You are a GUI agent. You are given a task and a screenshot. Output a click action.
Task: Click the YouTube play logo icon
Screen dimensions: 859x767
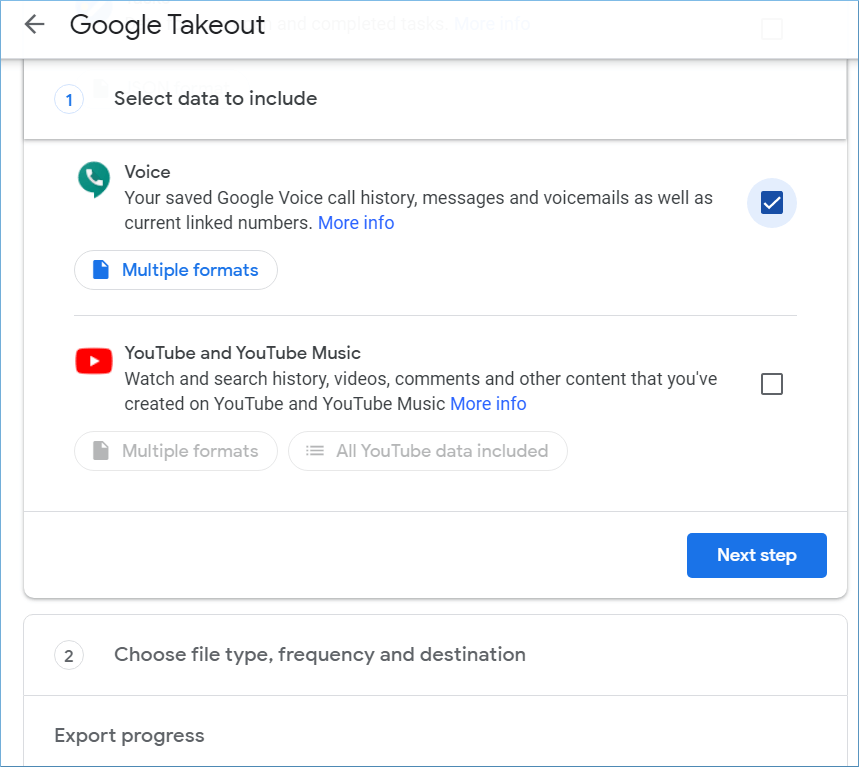(94, 361)
